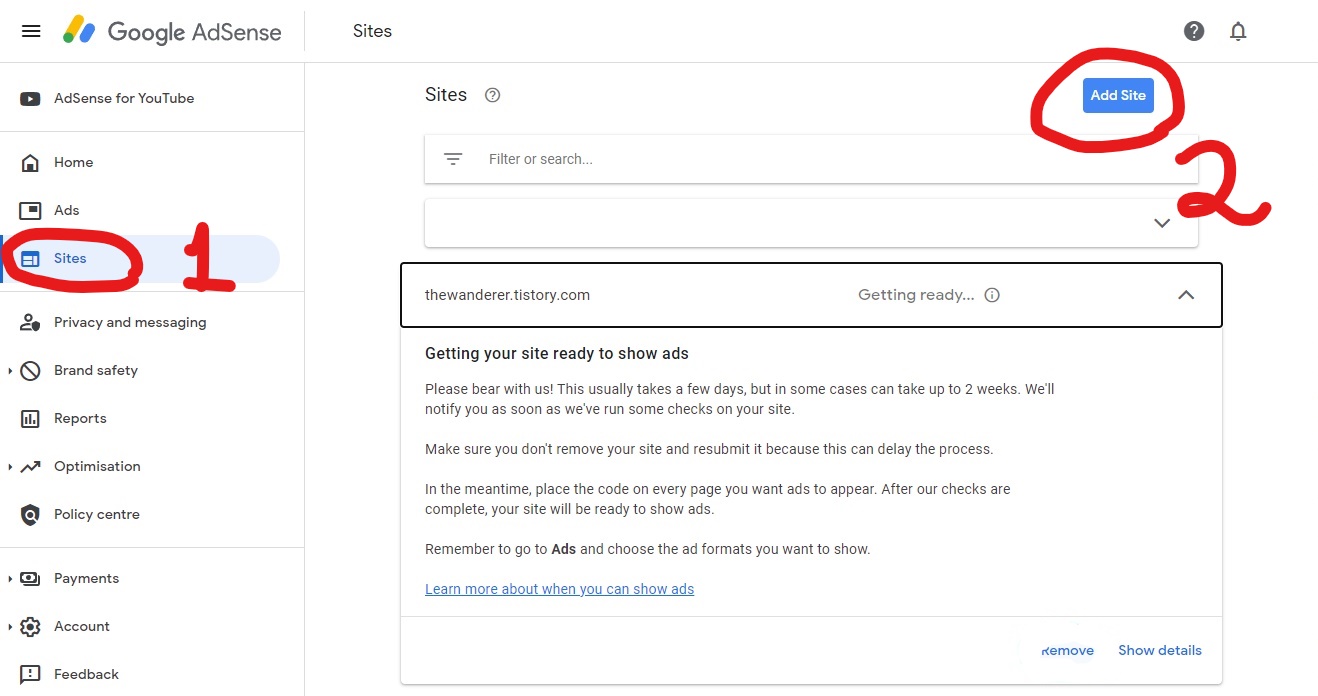Open the hamburger main menu
Screen dimensions: 1318x696
click(31, 31)
